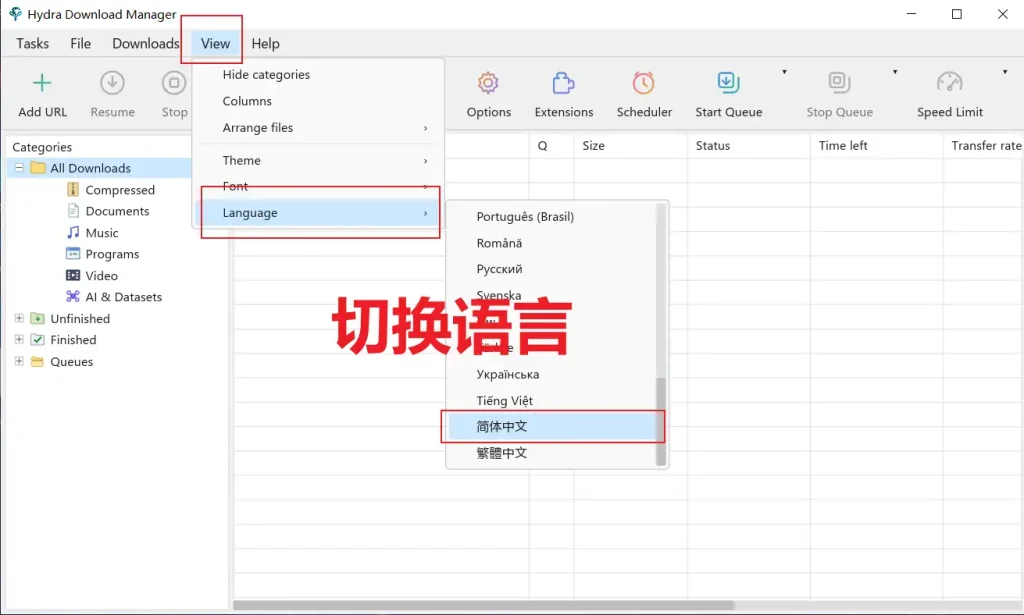Open the Downloads menu
Screen dimensions: 1024x615
point(145,44)
